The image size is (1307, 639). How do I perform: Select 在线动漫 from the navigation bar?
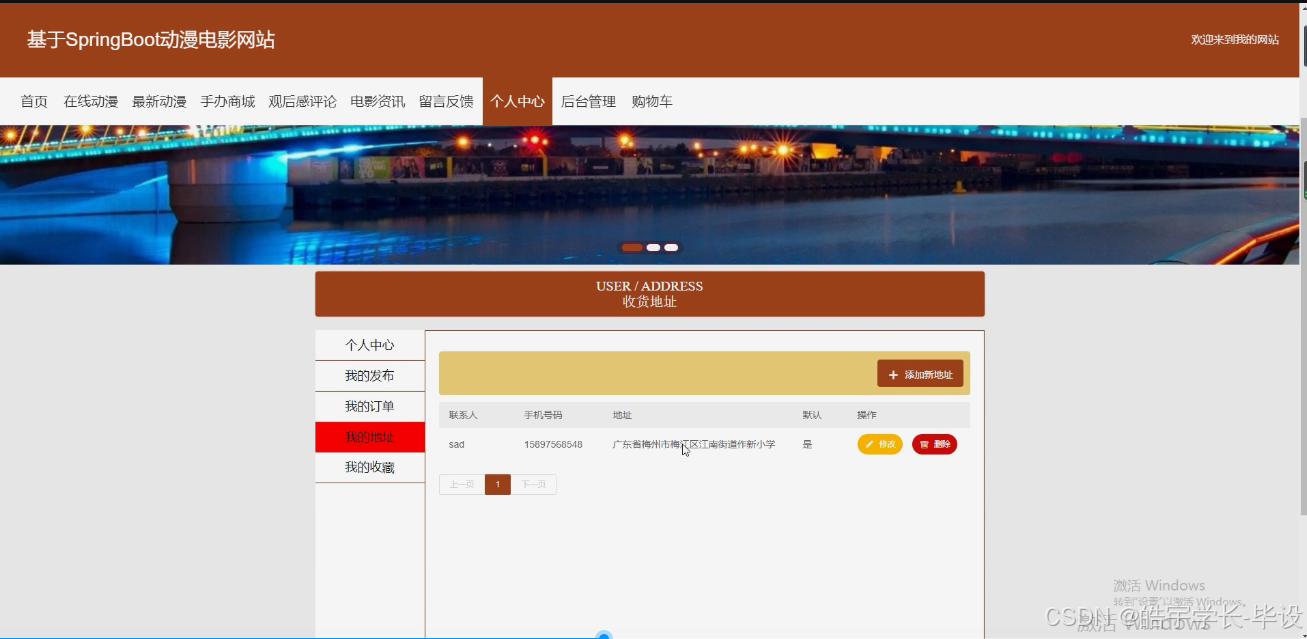pos(93,101)
